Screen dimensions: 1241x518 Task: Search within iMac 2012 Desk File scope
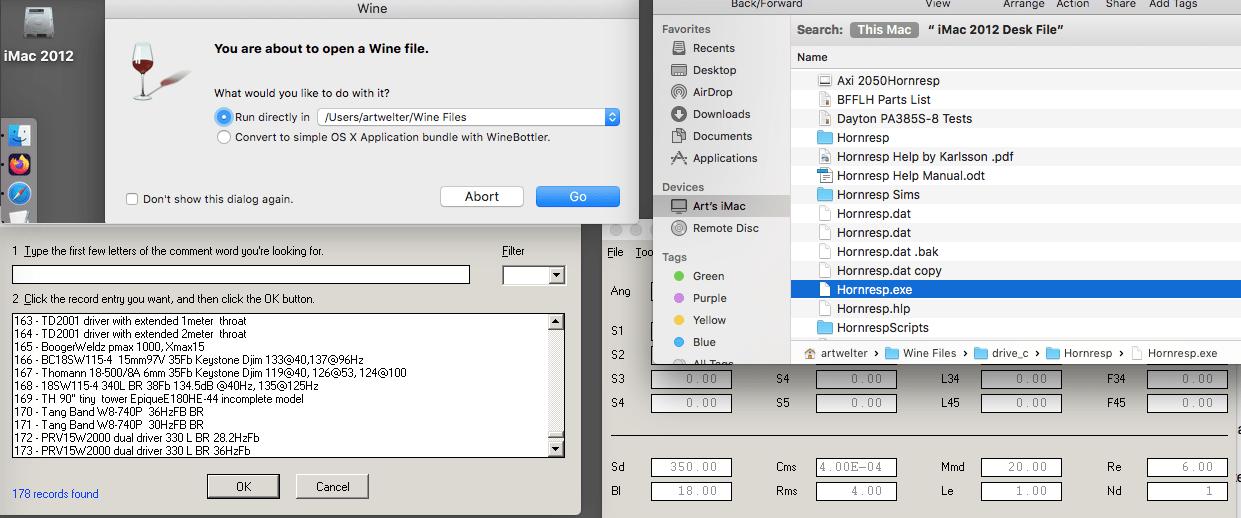[995, 29]
